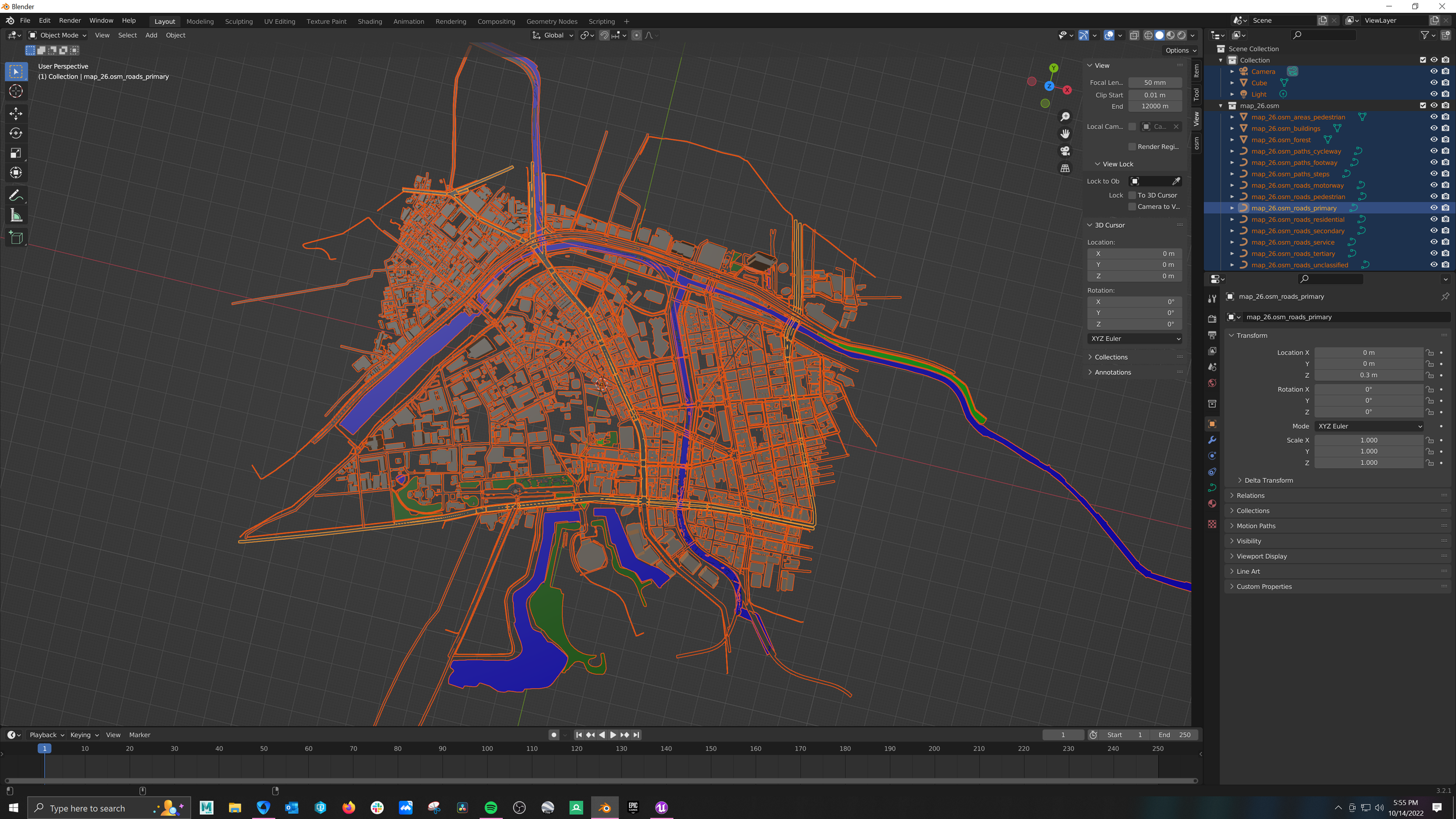Expand the Relations panel
Viewport: 1456px width, 819px height.
(x=1250, y=496)
